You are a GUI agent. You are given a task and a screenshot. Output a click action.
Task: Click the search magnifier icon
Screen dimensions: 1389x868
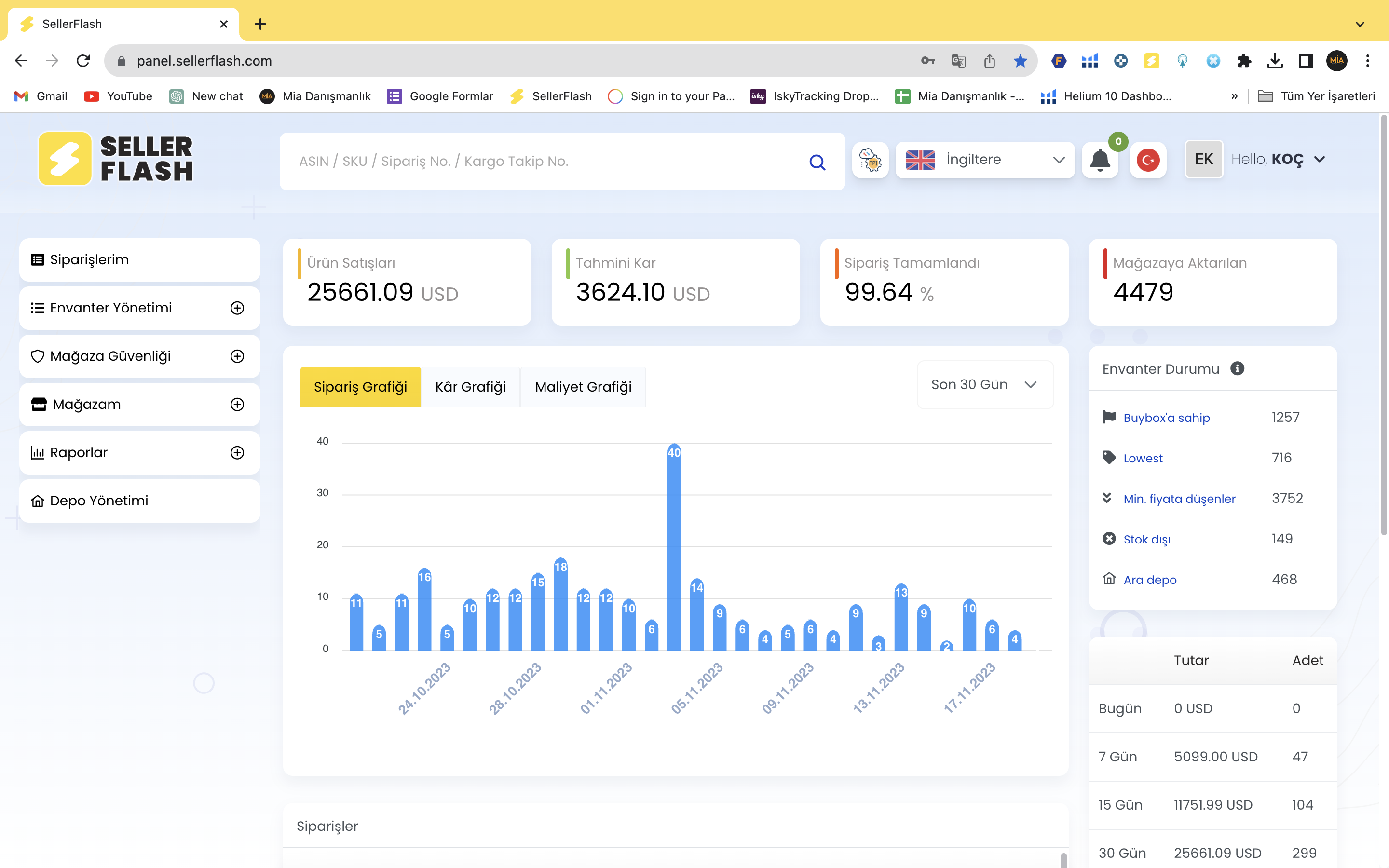tap(817, 162)
